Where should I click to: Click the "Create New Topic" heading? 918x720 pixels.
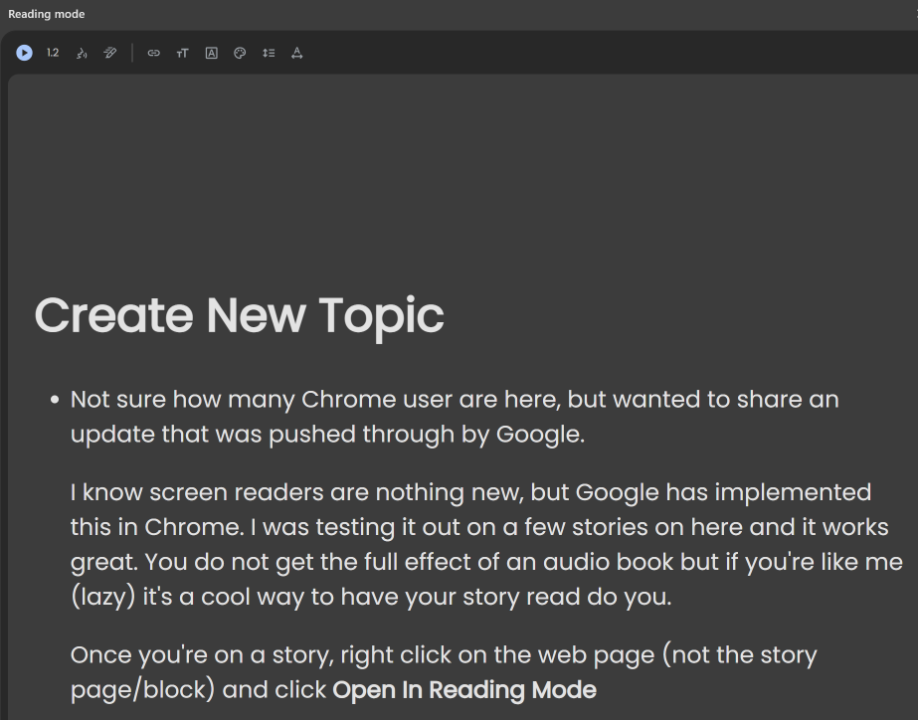(239, 315)
